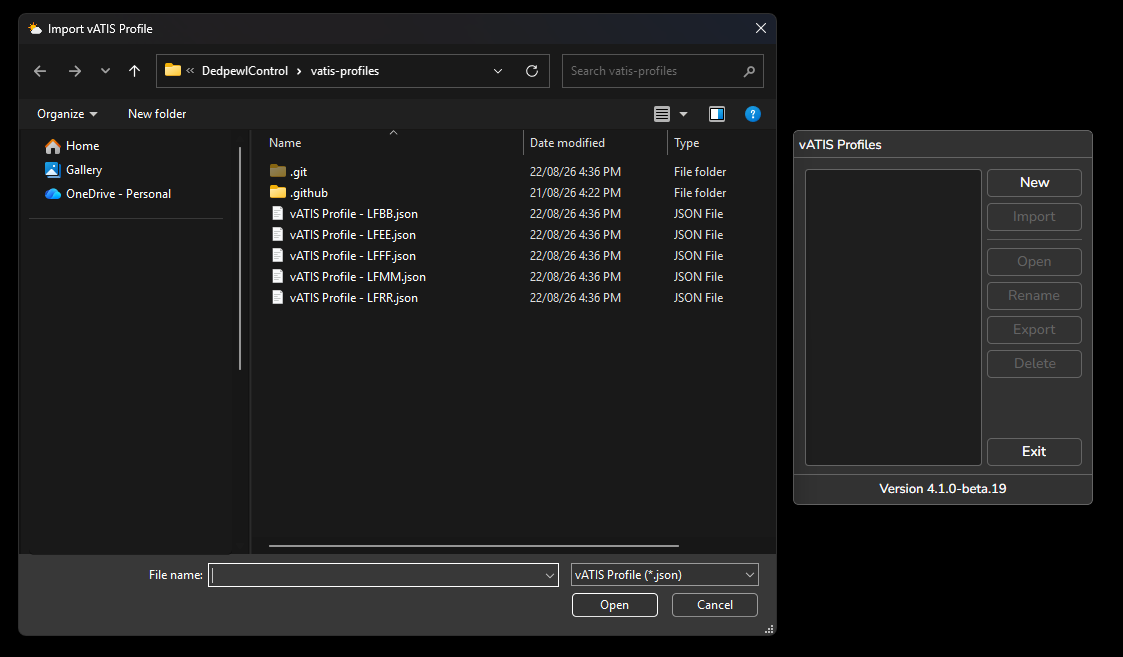Cancel the Import vATIS Profile dialog
Viewport: 1123px width, 657px height.
pos(715,605)
